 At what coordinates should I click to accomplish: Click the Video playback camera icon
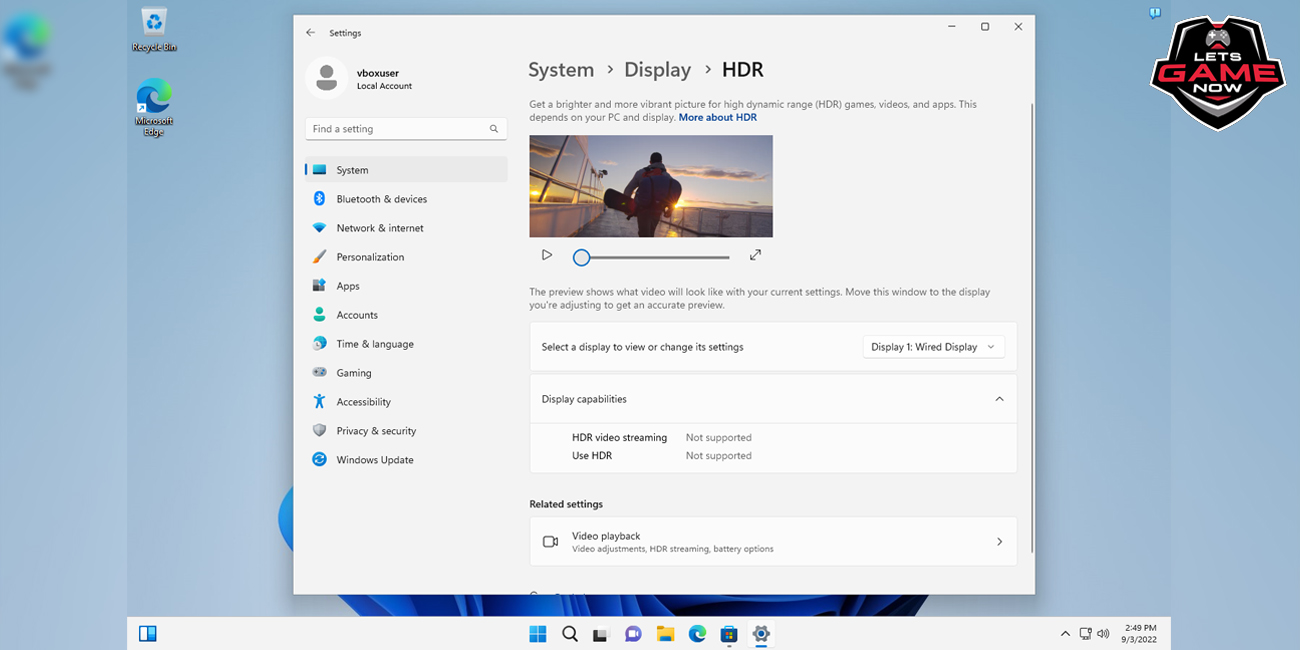[550, 541]
